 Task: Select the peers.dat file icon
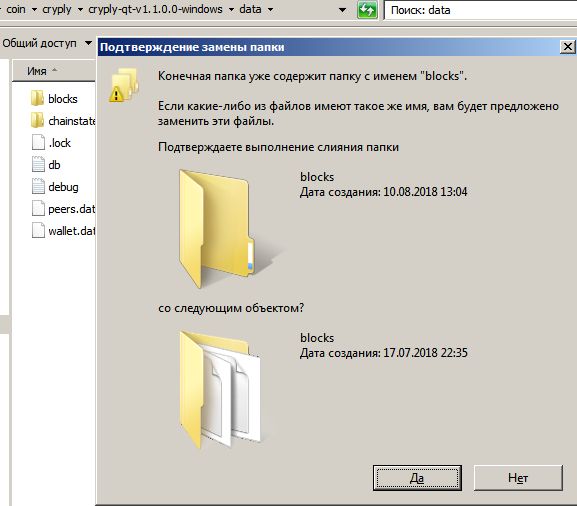pos(38,209)
